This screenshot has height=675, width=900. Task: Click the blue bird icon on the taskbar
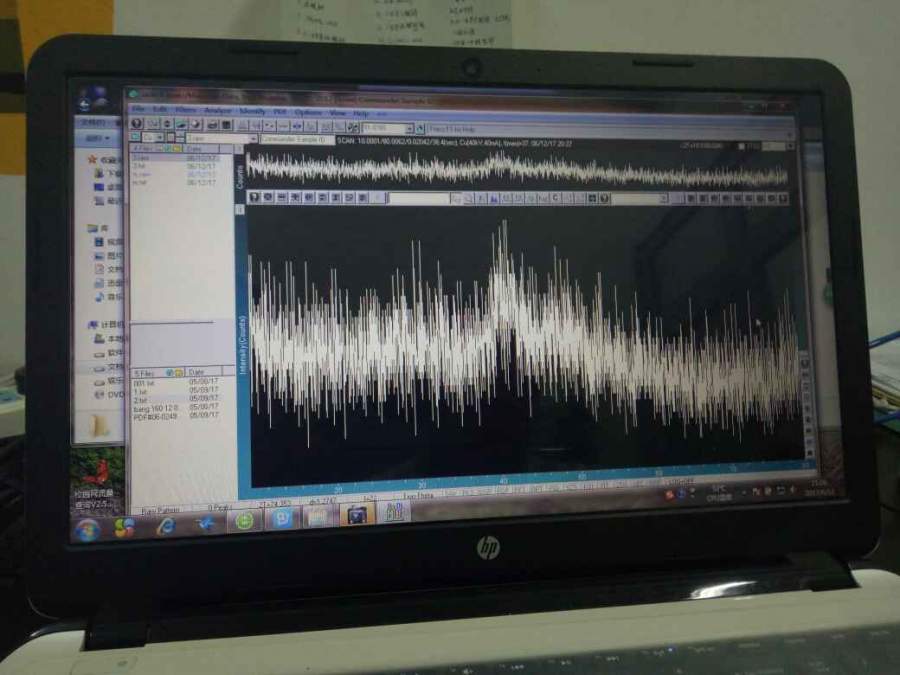pyautogui.click(x=205, y=523)
